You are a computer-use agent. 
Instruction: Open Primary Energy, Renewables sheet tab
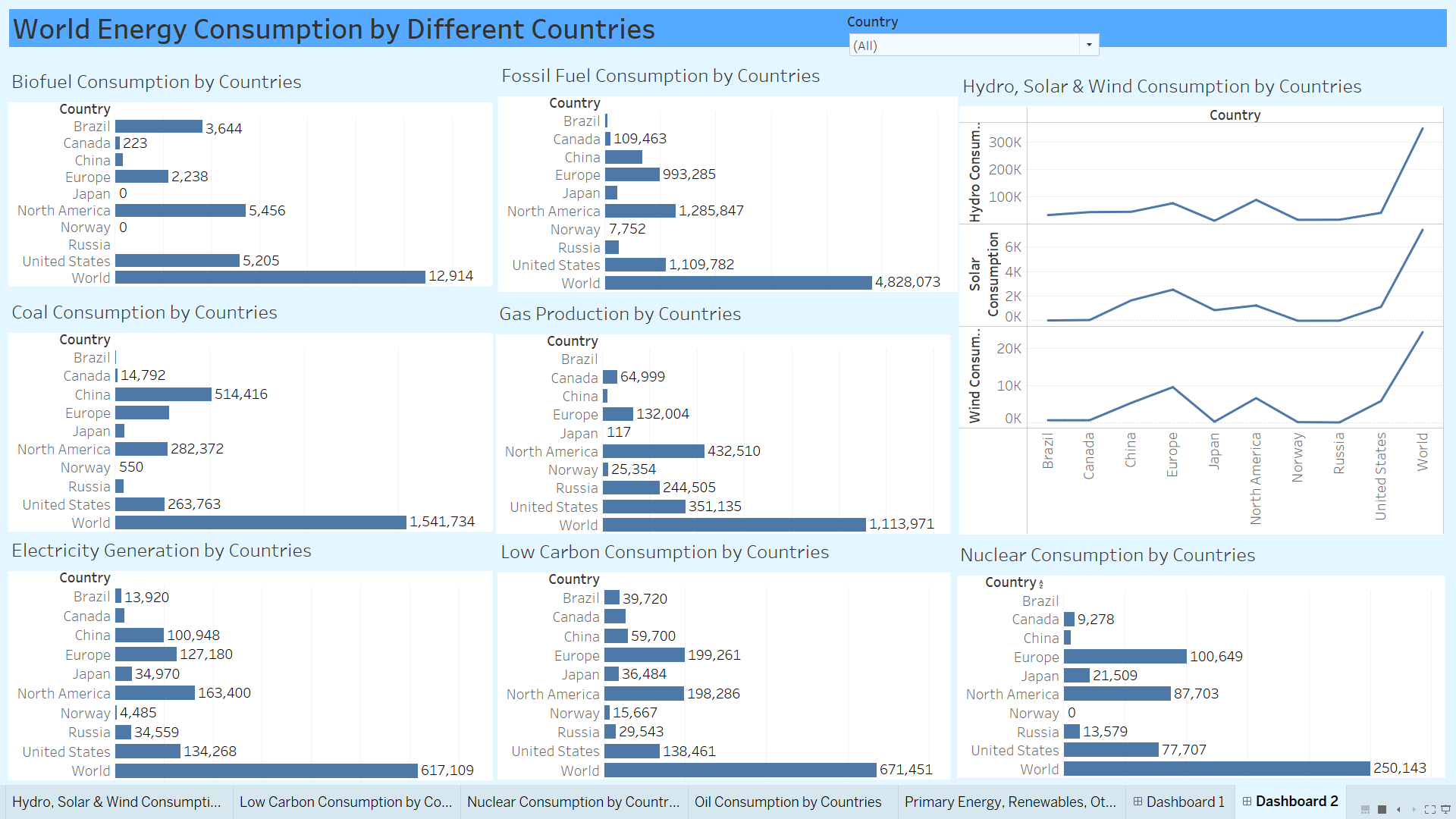(1009, 802)
